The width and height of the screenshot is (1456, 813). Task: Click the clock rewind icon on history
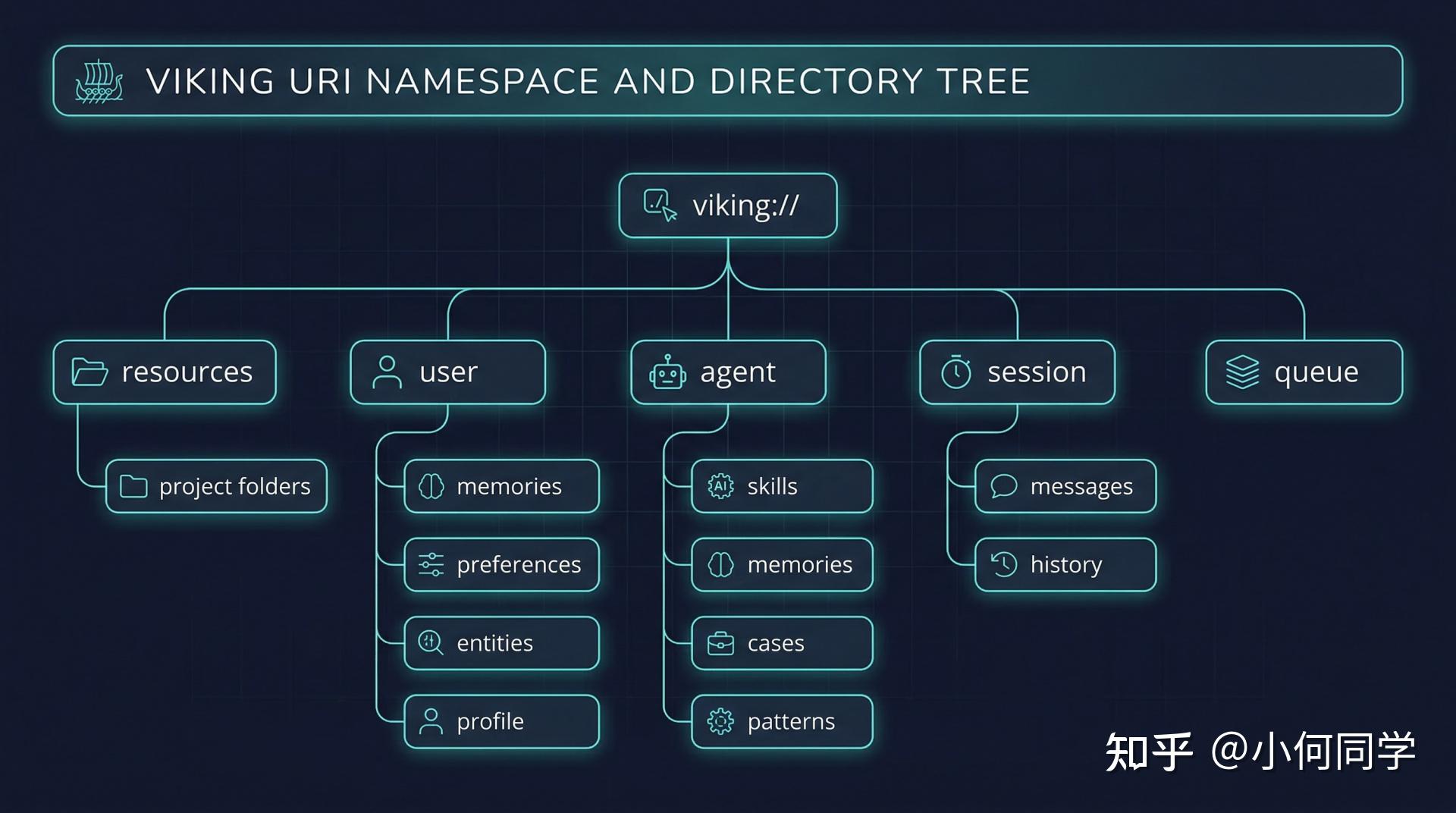click(1004, 564)
